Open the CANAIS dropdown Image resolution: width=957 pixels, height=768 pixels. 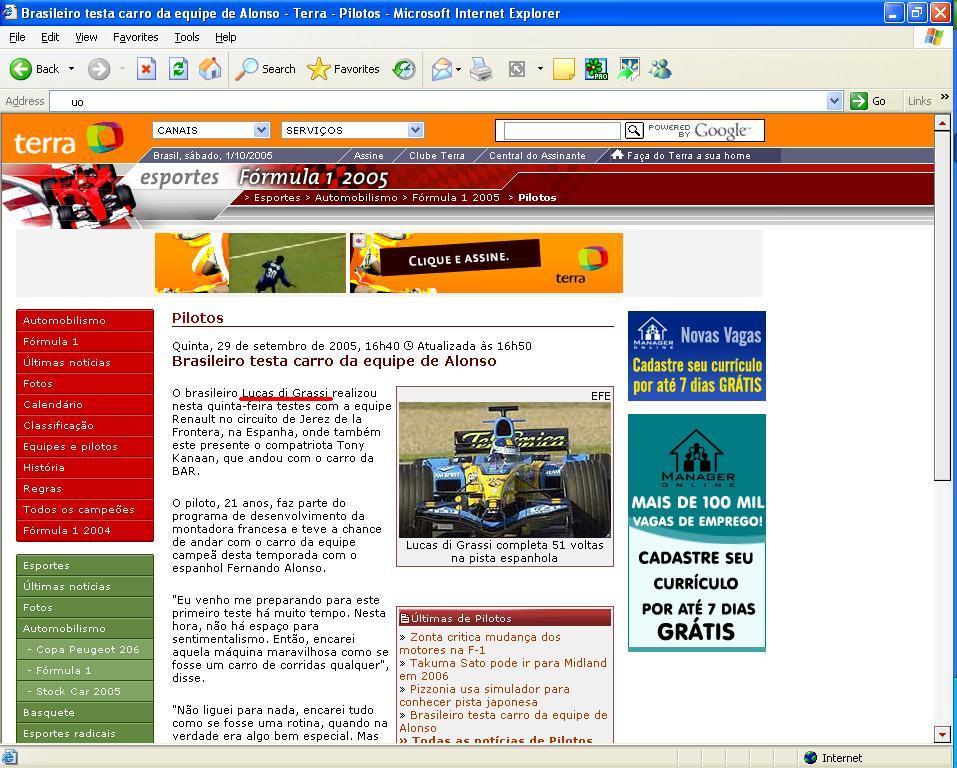[x=211, y=130]
